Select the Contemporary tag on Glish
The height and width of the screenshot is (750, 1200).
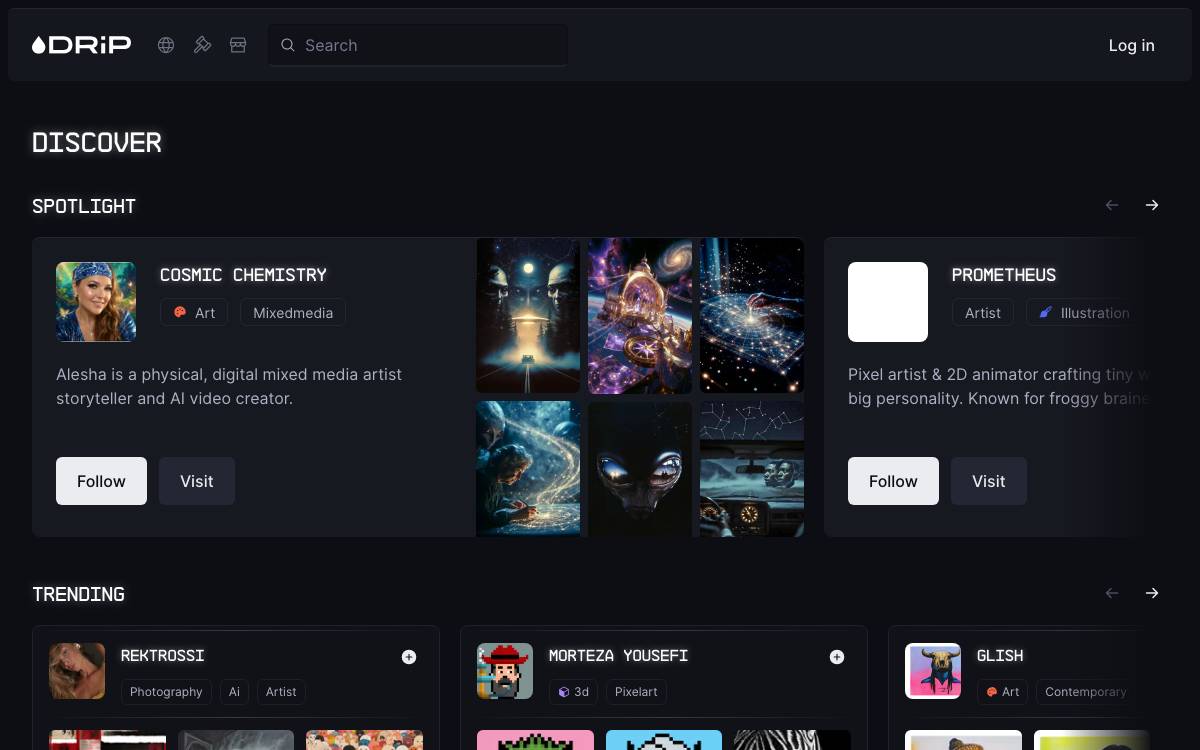pyautogui.click(x=1085, y=691)
